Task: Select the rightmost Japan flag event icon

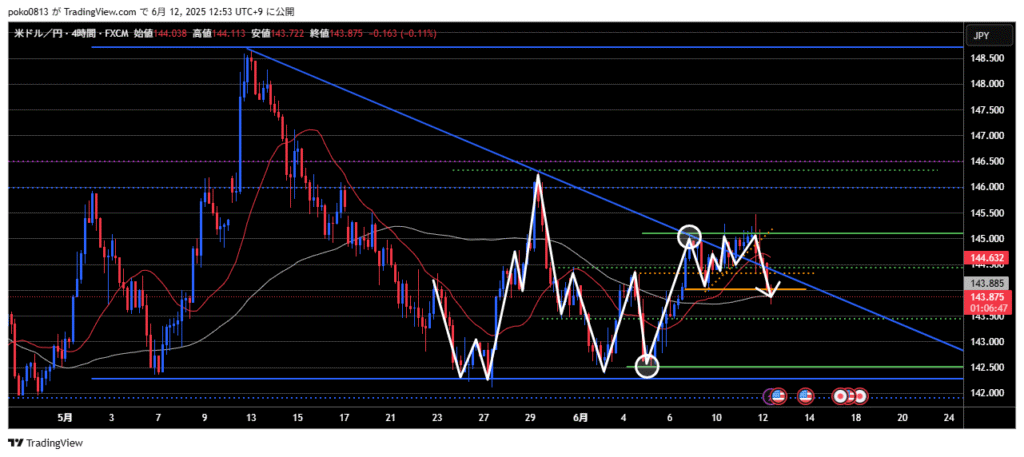Action: pyautogui.click(x=859, y=396)
